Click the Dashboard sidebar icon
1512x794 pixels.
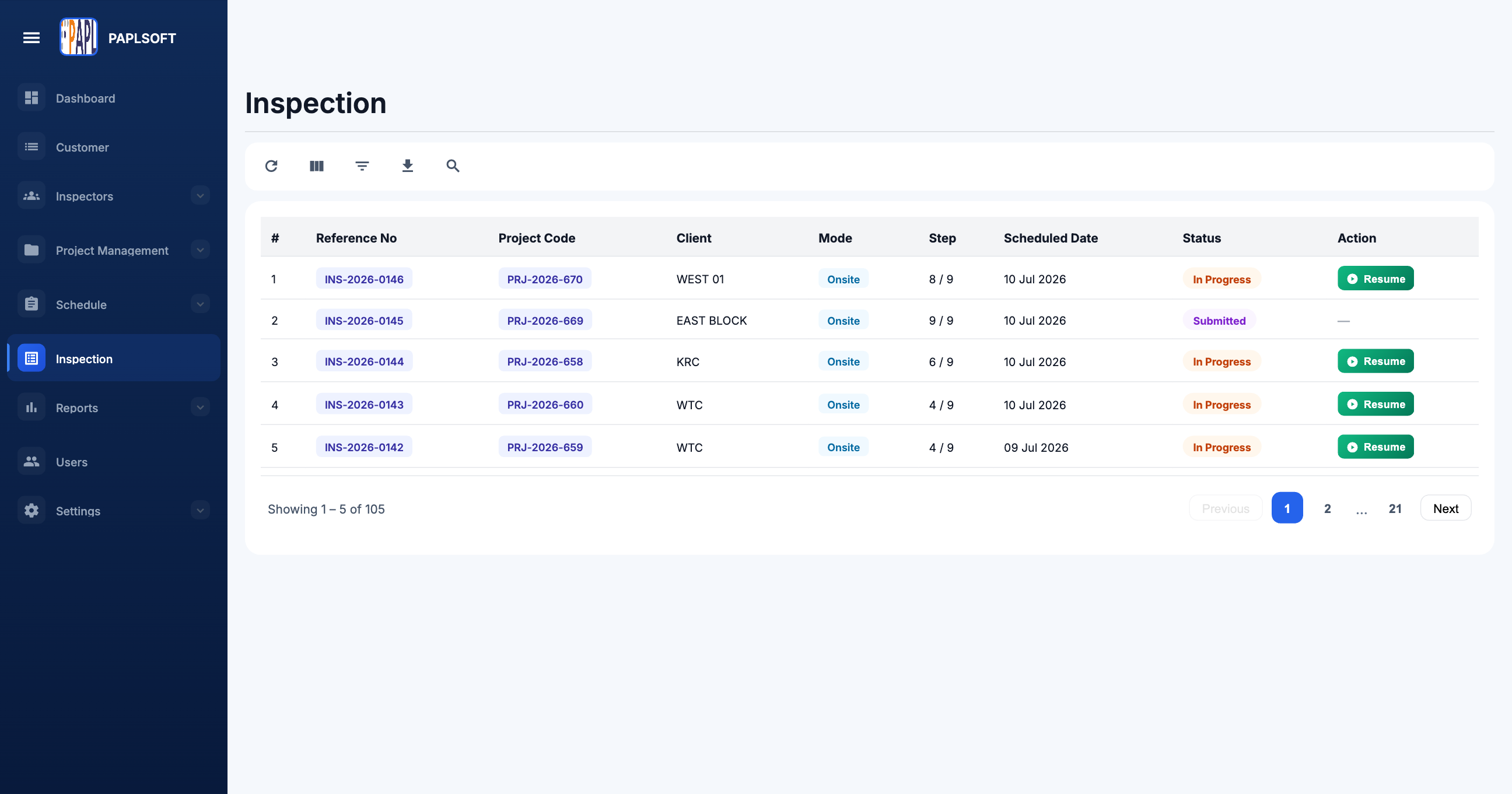click(32, 98)
